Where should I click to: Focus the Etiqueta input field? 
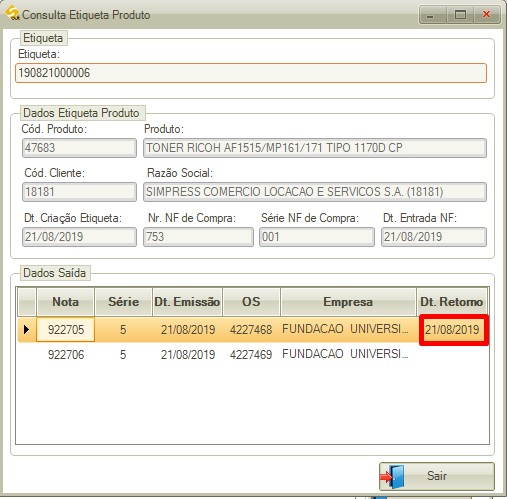click(251, 73)
